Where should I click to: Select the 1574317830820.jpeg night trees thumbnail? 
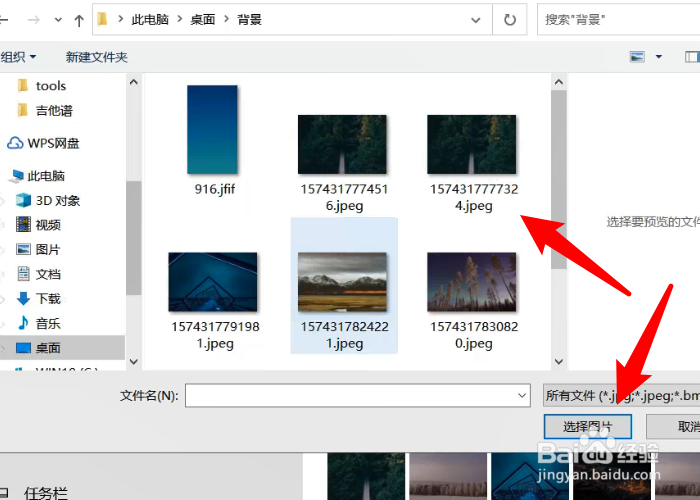tap(472, 282)
